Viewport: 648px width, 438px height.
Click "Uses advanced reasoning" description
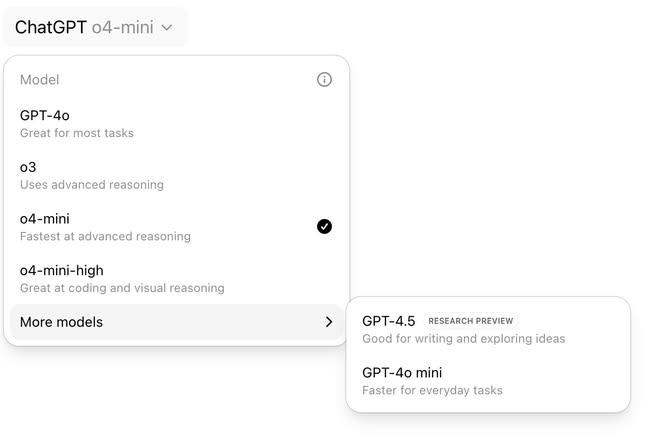click(92, 185)
